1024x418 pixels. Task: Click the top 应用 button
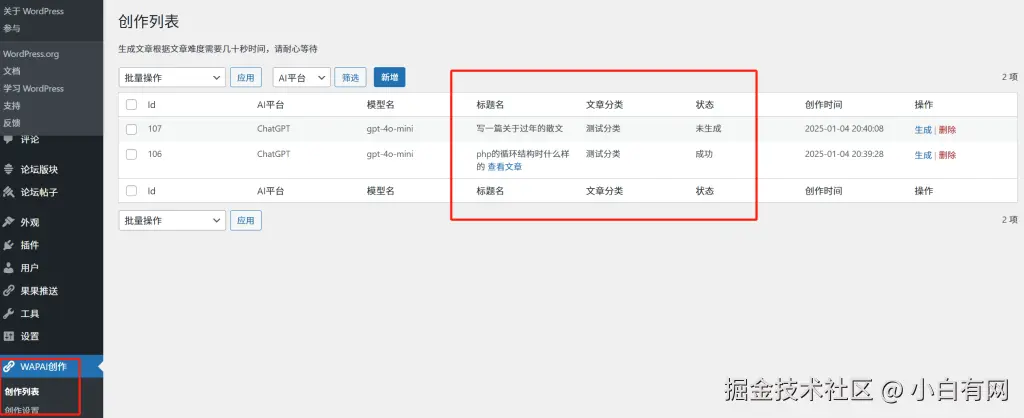click(246, 77)
